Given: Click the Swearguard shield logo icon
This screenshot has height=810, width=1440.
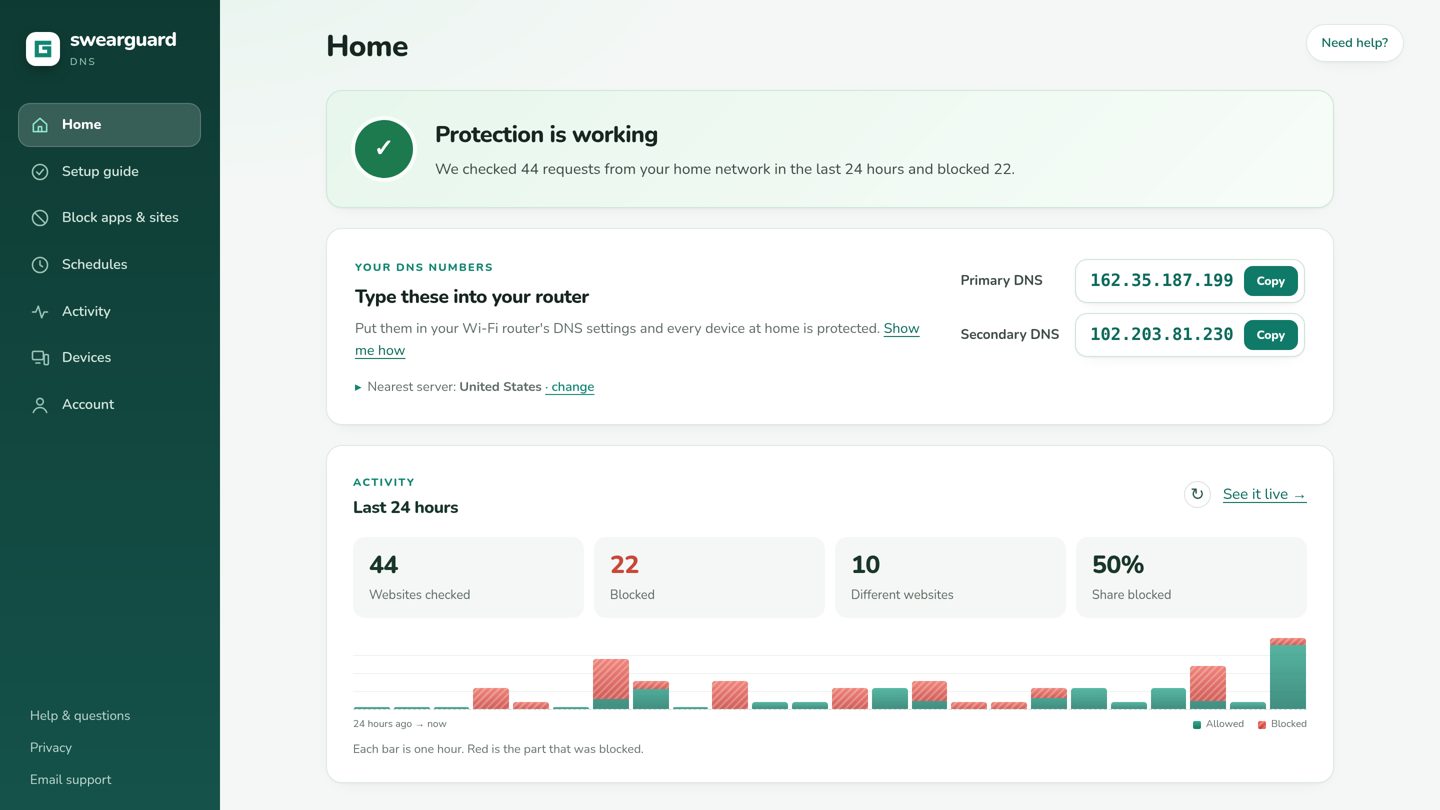Looking at the screenshot, I should click(x=43, y=48).
